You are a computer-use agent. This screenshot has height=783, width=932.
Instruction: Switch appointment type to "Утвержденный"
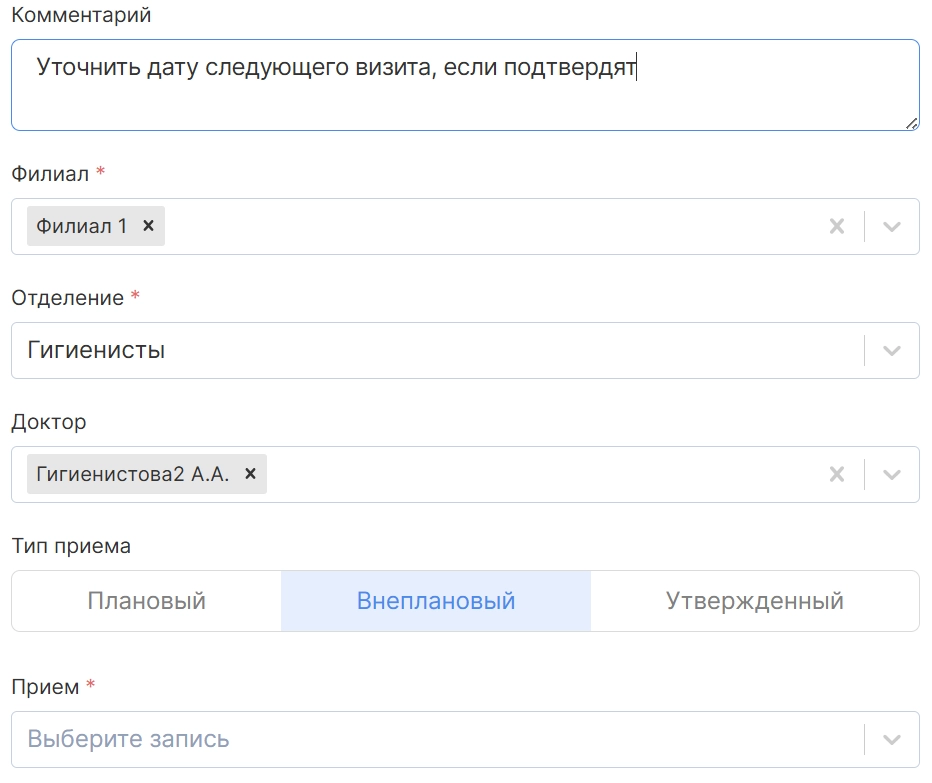pos(755,601)
